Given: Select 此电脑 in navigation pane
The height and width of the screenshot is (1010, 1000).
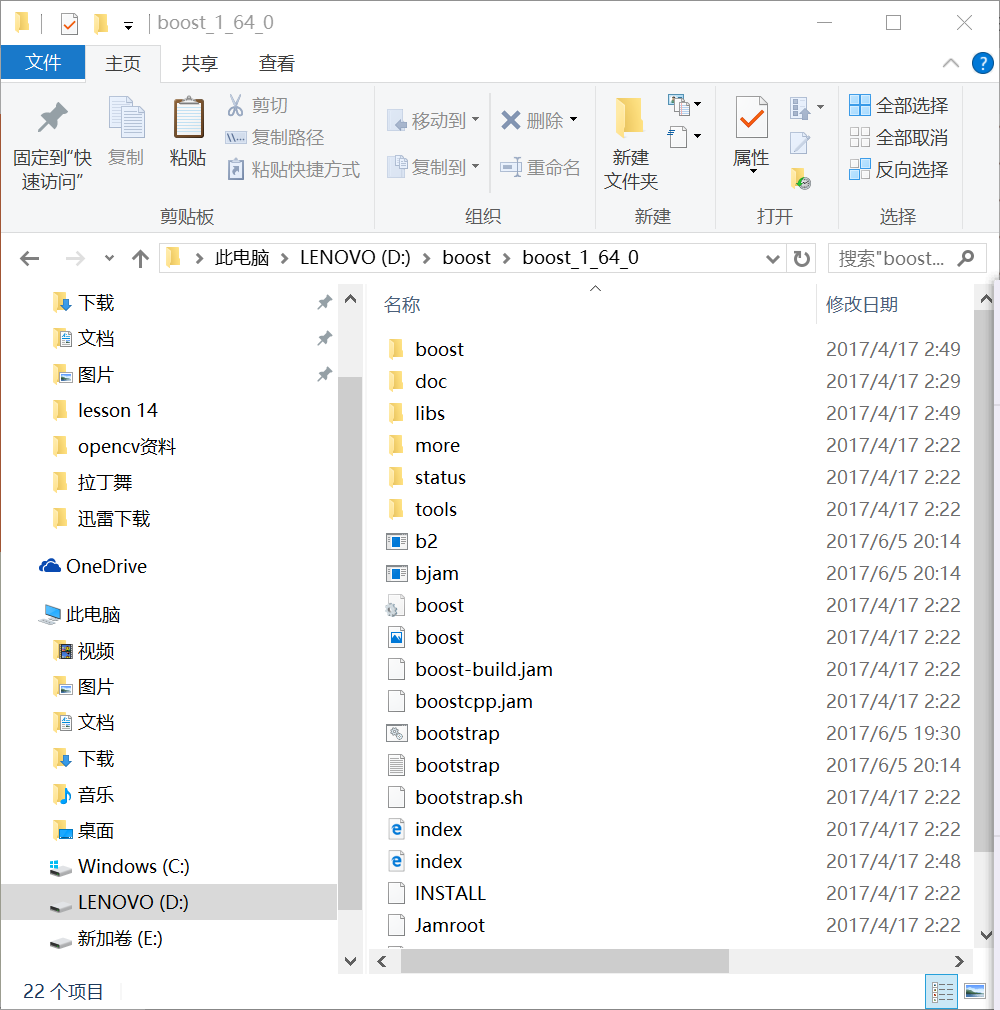Looking at the screenshot, I should pyautogui.click(x=80, y=615).
